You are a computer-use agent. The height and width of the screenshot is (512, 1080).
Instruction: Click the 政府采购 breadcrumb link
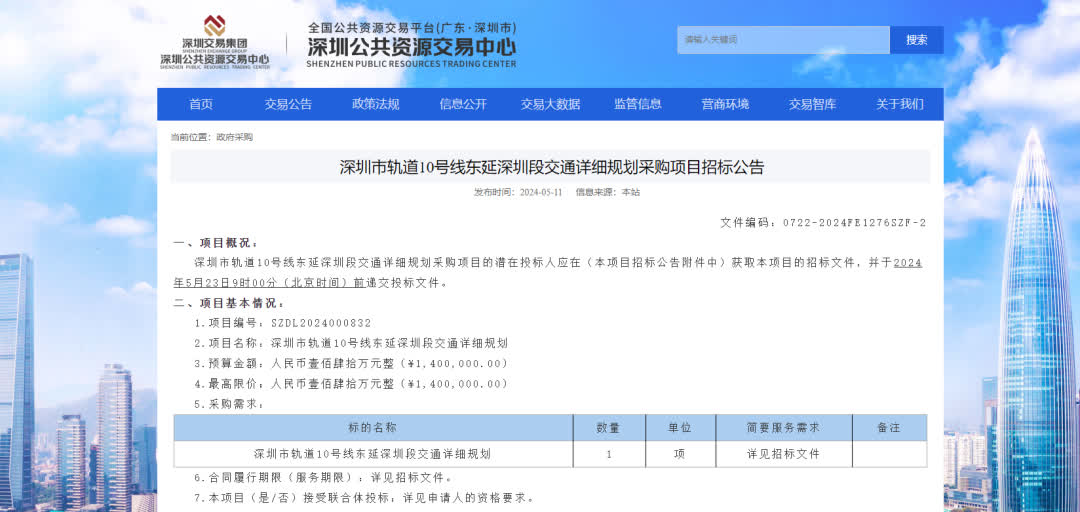click(x=235, y=137)
